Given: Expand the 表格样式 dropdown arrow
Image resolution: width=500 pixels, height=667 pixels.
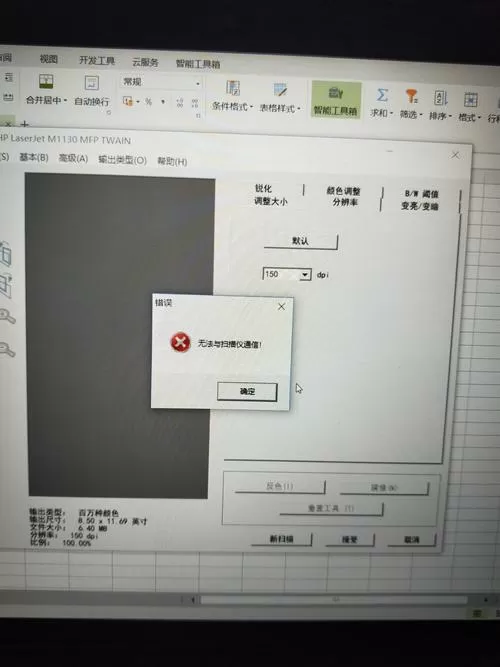Looking at the screenshot, I should (299, 108).
